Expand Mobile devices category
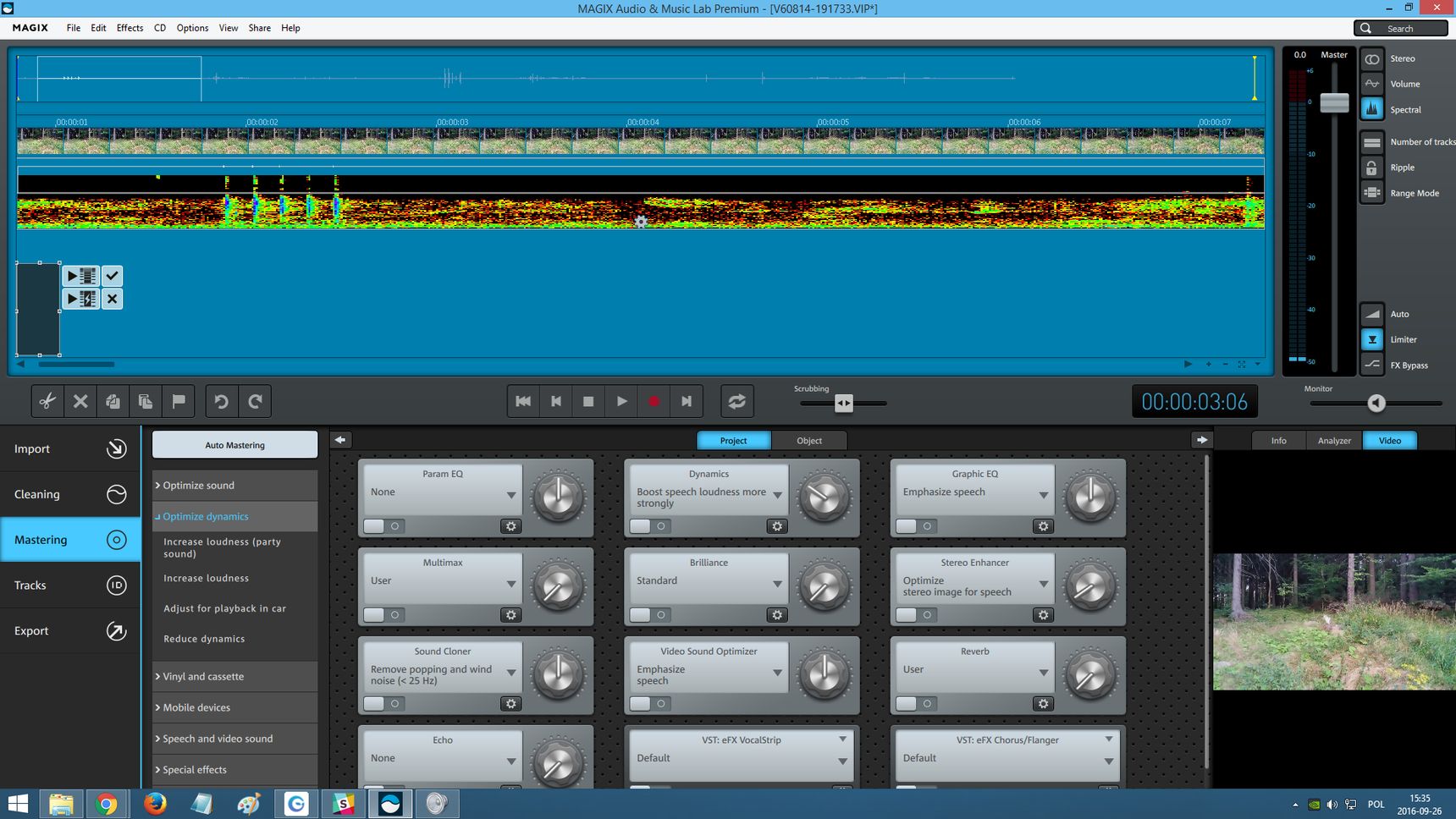The image size is (1456, 819). point(234,707)
